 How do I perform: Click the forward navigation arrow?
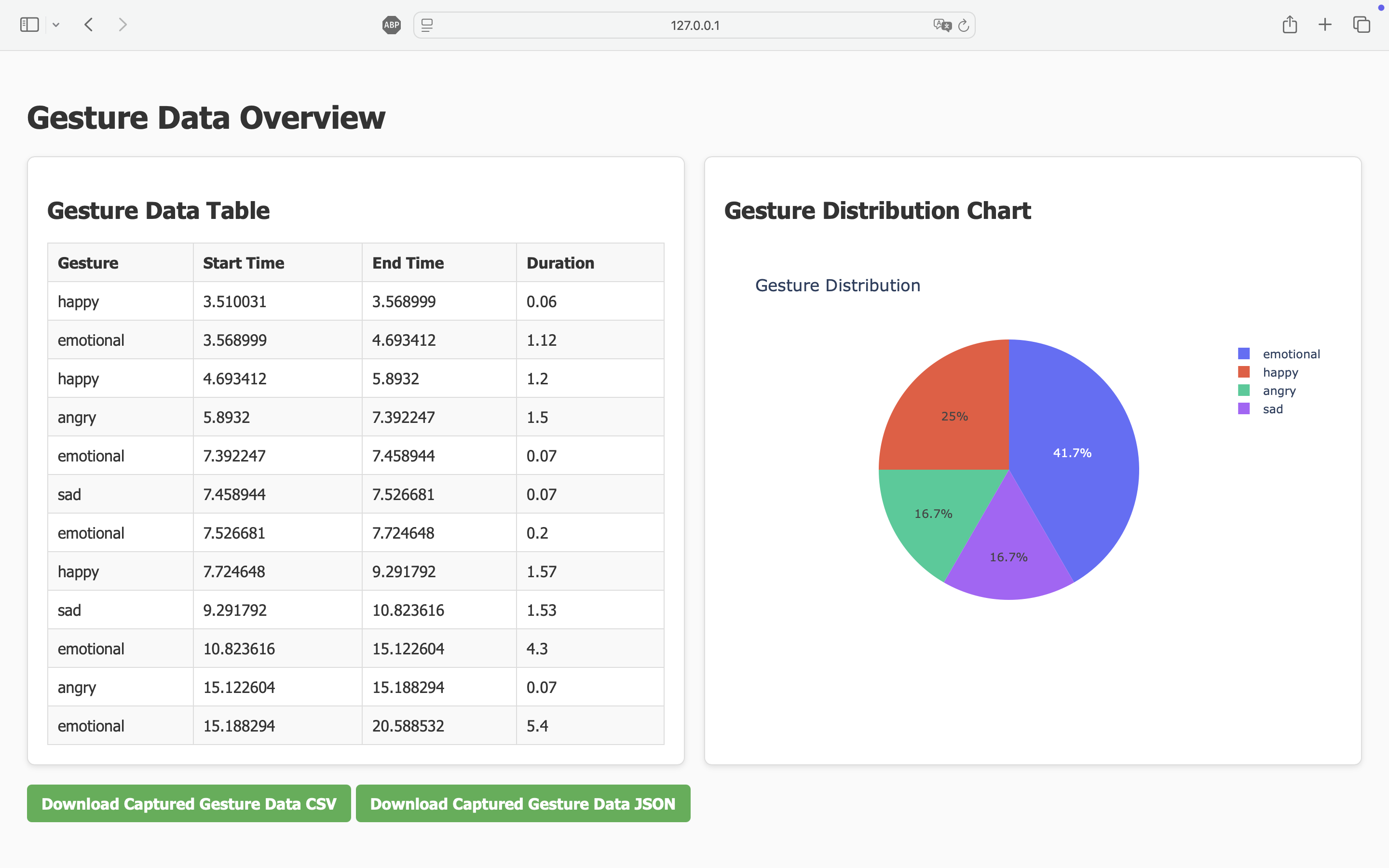point(122,25)
